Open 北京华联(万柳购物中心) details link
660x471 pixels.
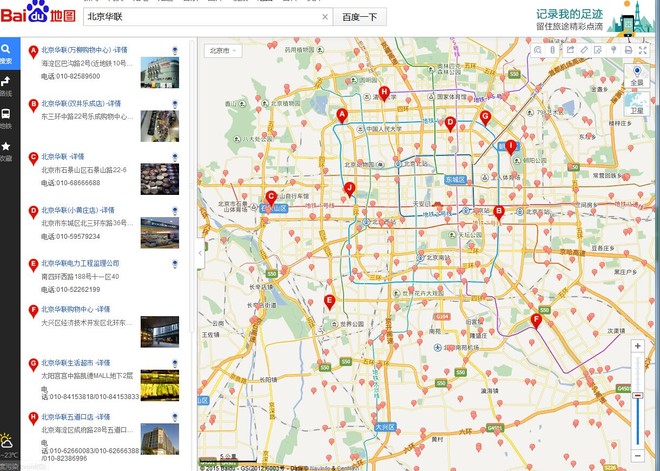pyautogui.click(x=84, y=50)
